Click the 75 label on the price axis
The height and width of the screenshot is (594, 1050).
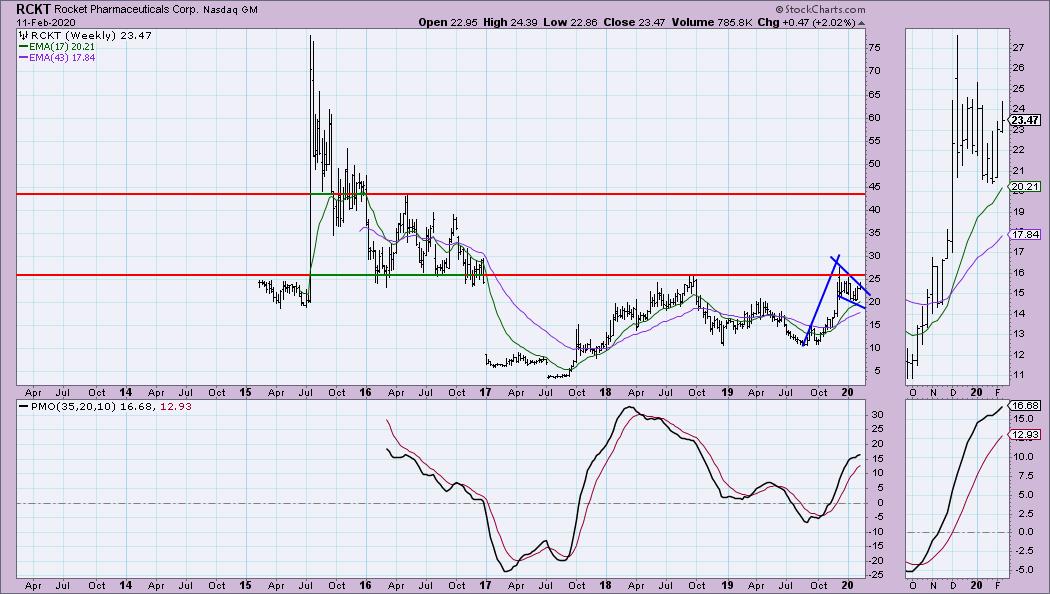pos(874,48)
